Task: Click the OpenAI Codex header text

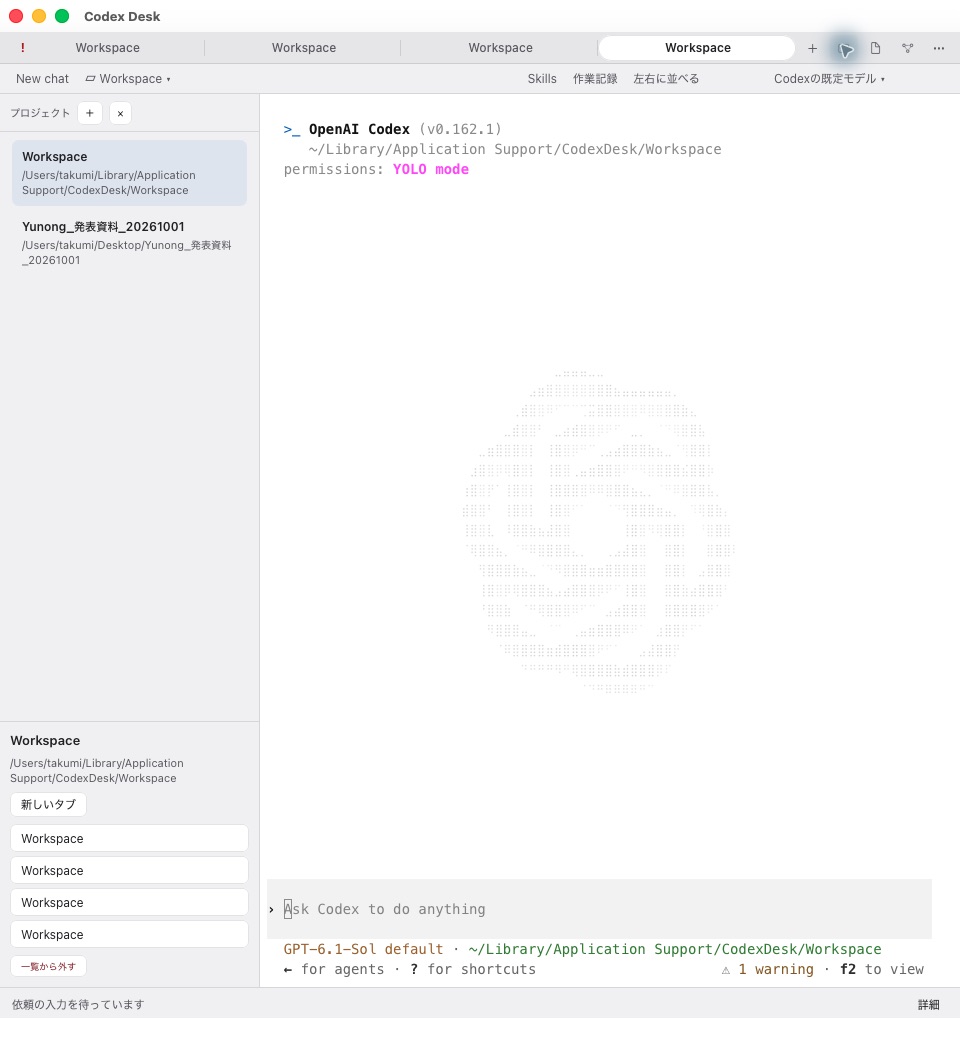Action: (359, 129)
